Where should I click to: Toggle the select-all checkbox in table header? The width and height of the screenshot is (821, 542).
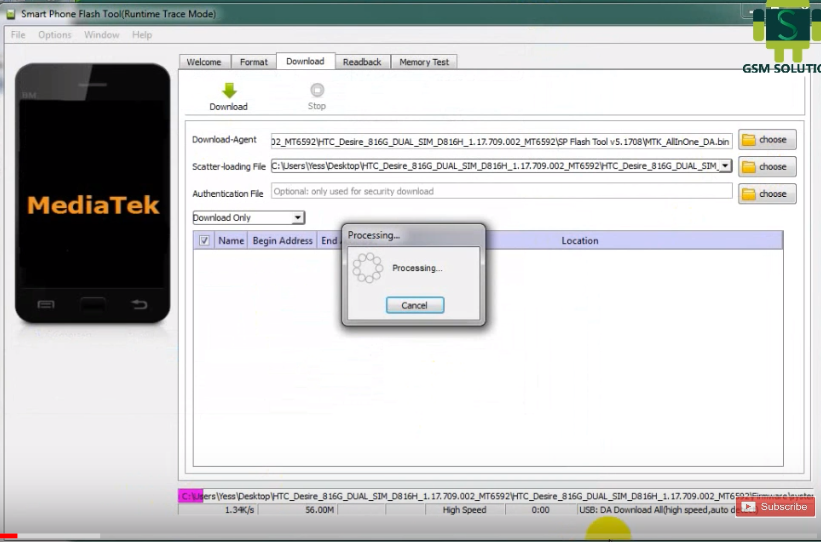click(204, 240)
